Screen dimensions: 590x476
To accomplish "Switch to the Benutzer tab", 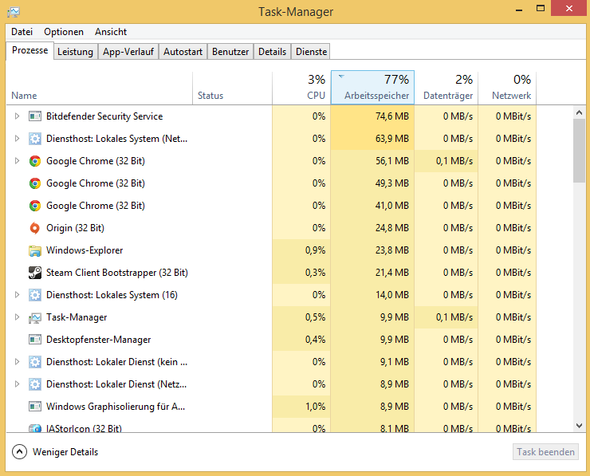I will pos(230,52).
